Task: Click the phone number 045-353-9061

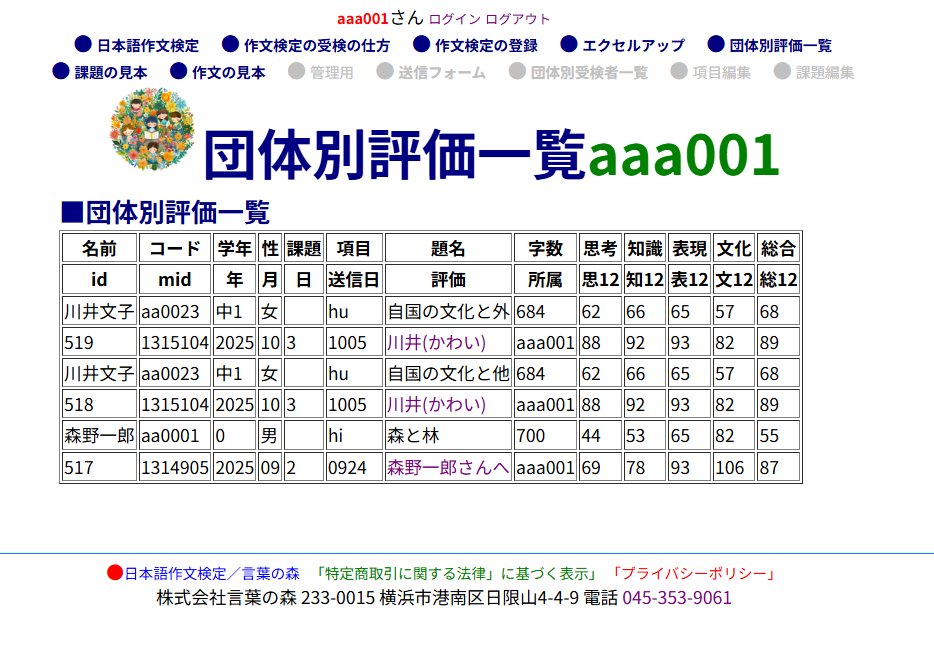Action: [677, 598]
